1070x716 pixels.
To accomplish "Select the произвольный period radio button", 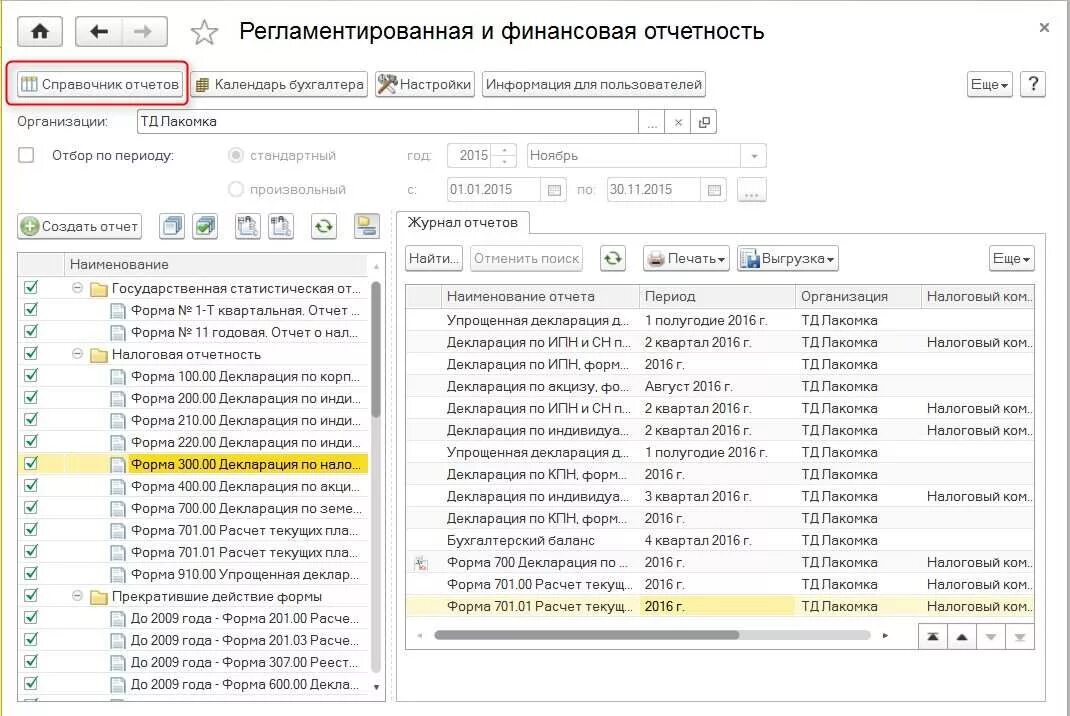I will click(235, 189).
